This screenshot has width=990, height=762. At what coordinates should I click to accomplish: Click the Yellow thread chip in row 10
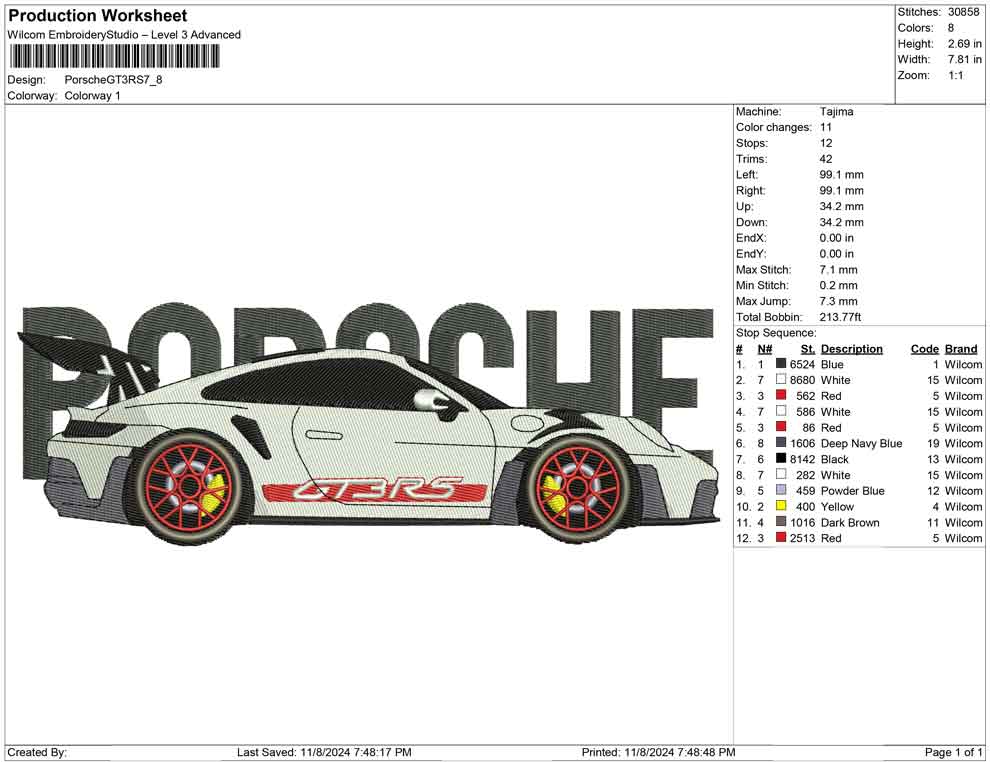point(780,507)
